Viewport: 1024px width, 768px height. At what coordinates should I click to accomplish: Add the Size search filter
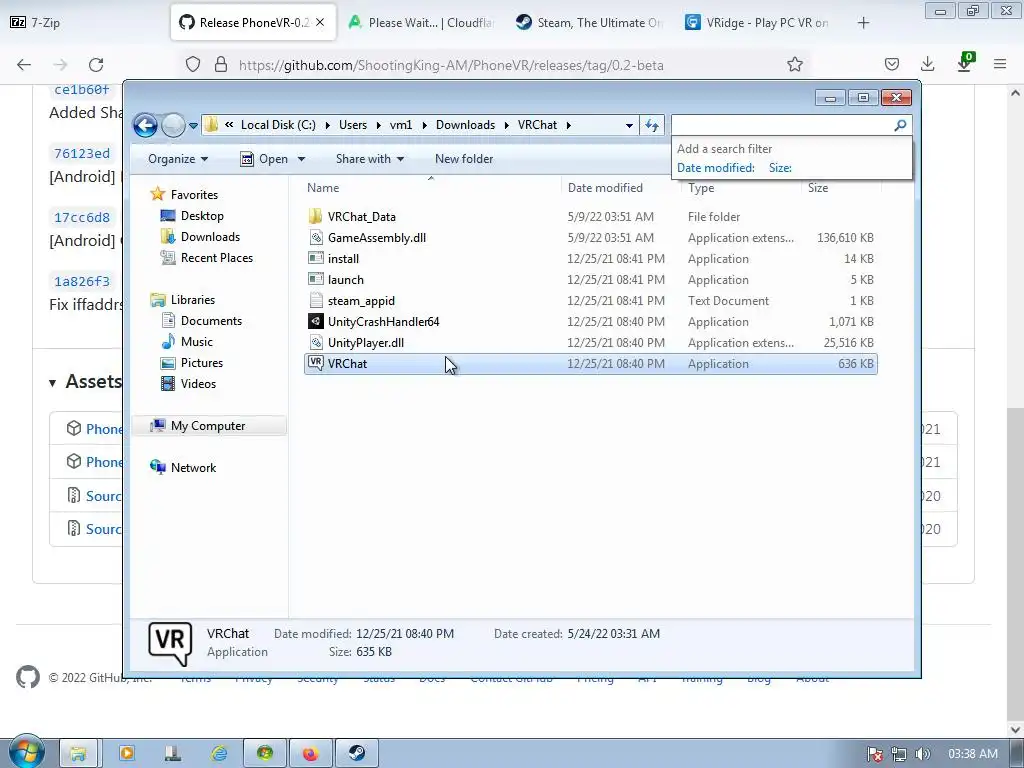coord(780,168)
